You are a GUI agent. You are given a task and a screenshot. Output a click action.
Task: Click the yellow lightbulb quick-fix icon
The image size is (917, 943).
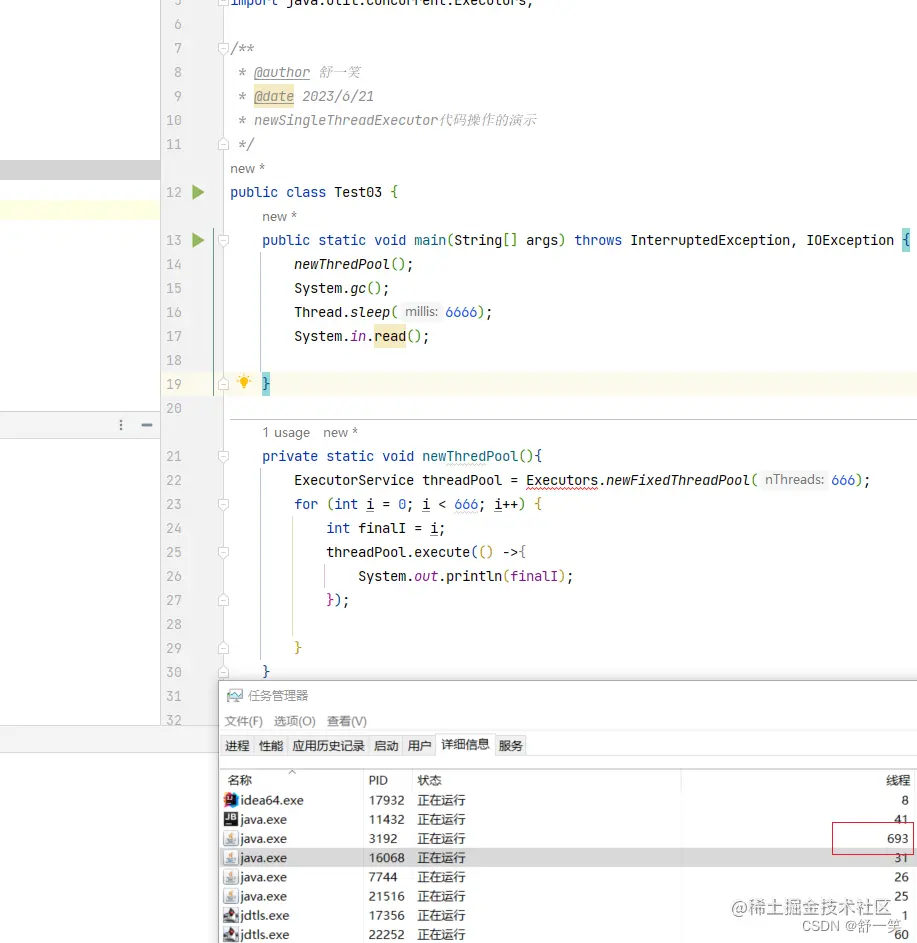[244, 381]
